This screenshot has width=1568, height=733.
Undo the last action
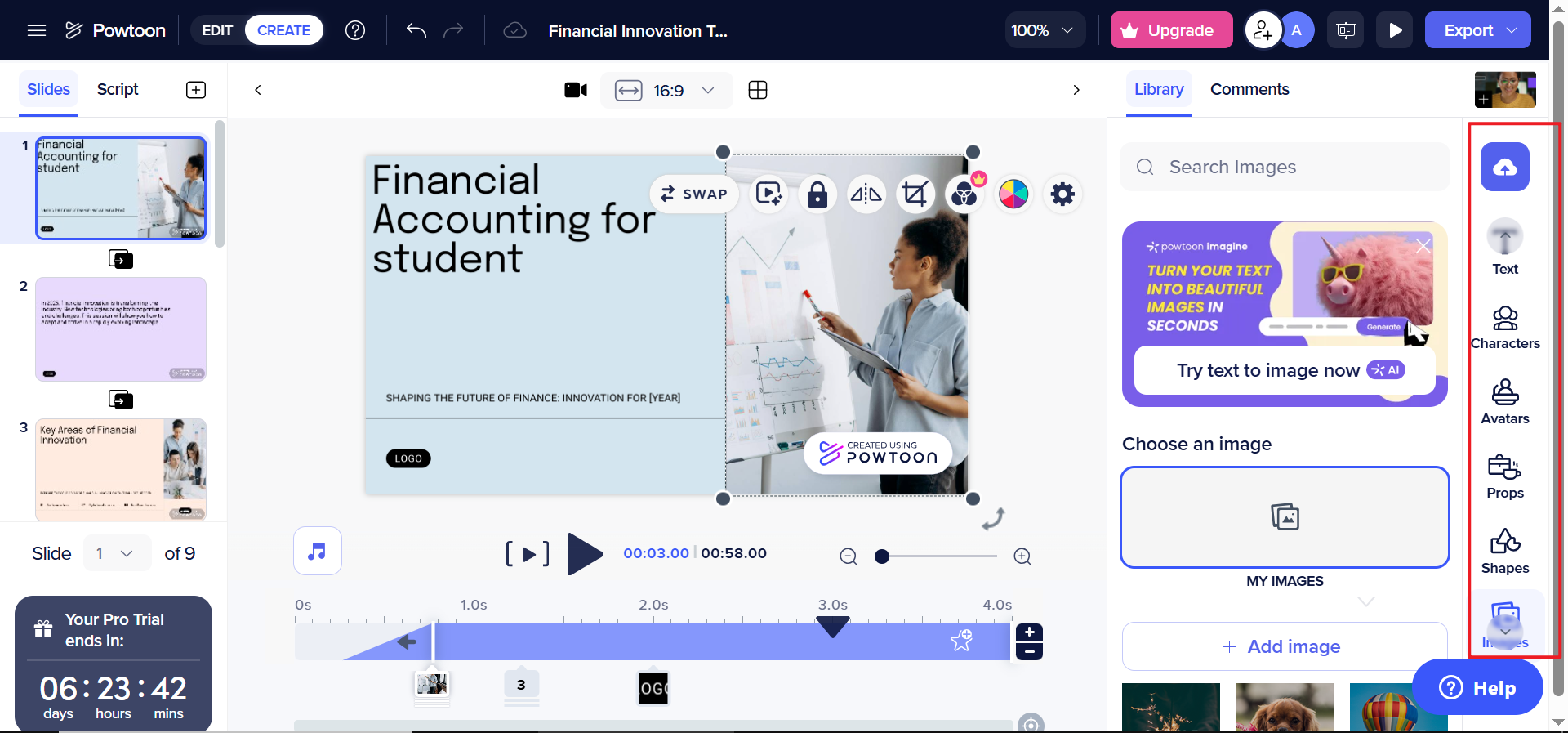click(416, 30)
